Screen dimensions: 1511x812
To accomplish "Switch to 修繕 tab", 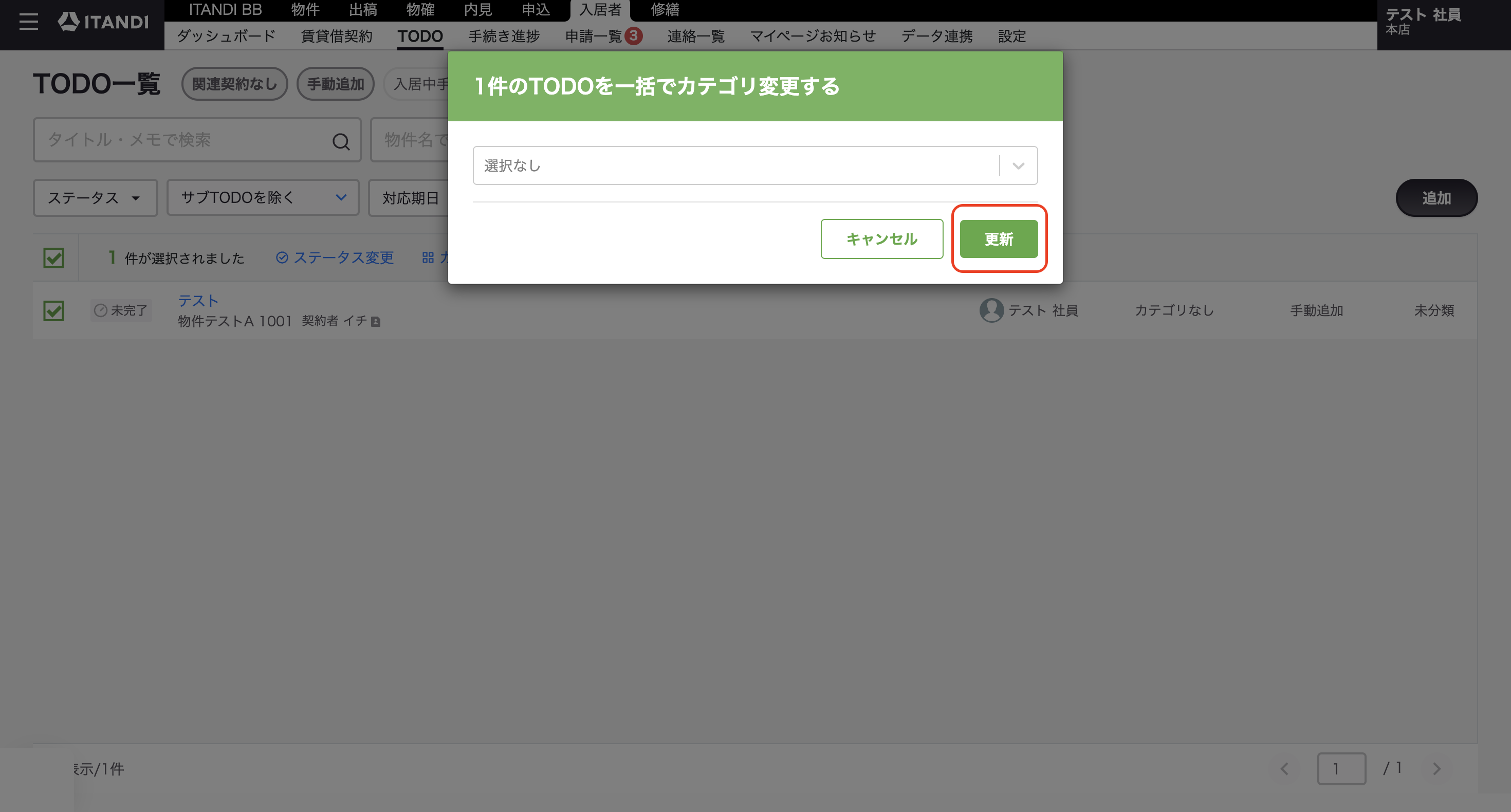I will pyautogui.click(x=665, y=10).
